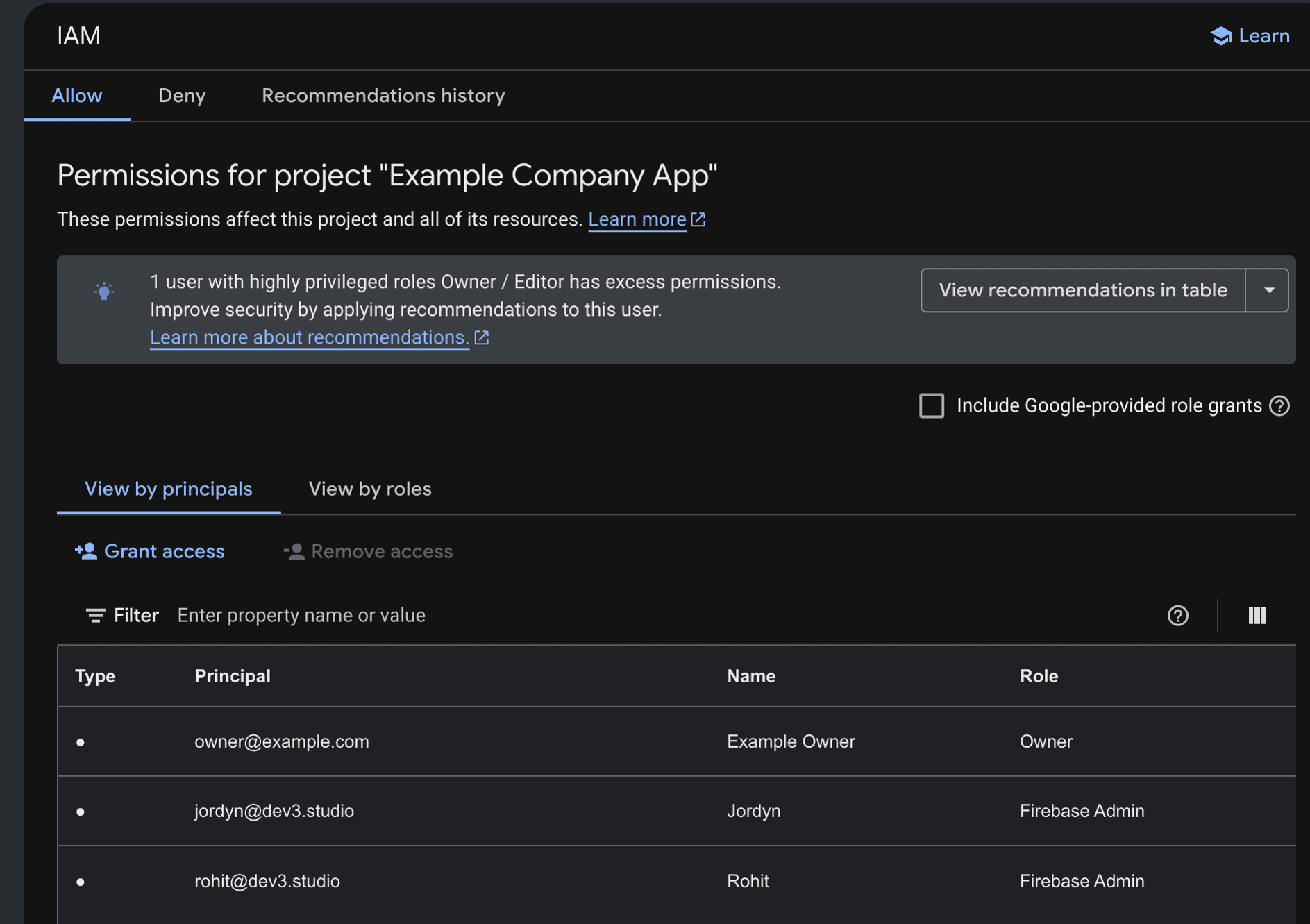The image size is (1310, 924).
Task: Select the View by principals tab
Action: [x=169, y=489]
